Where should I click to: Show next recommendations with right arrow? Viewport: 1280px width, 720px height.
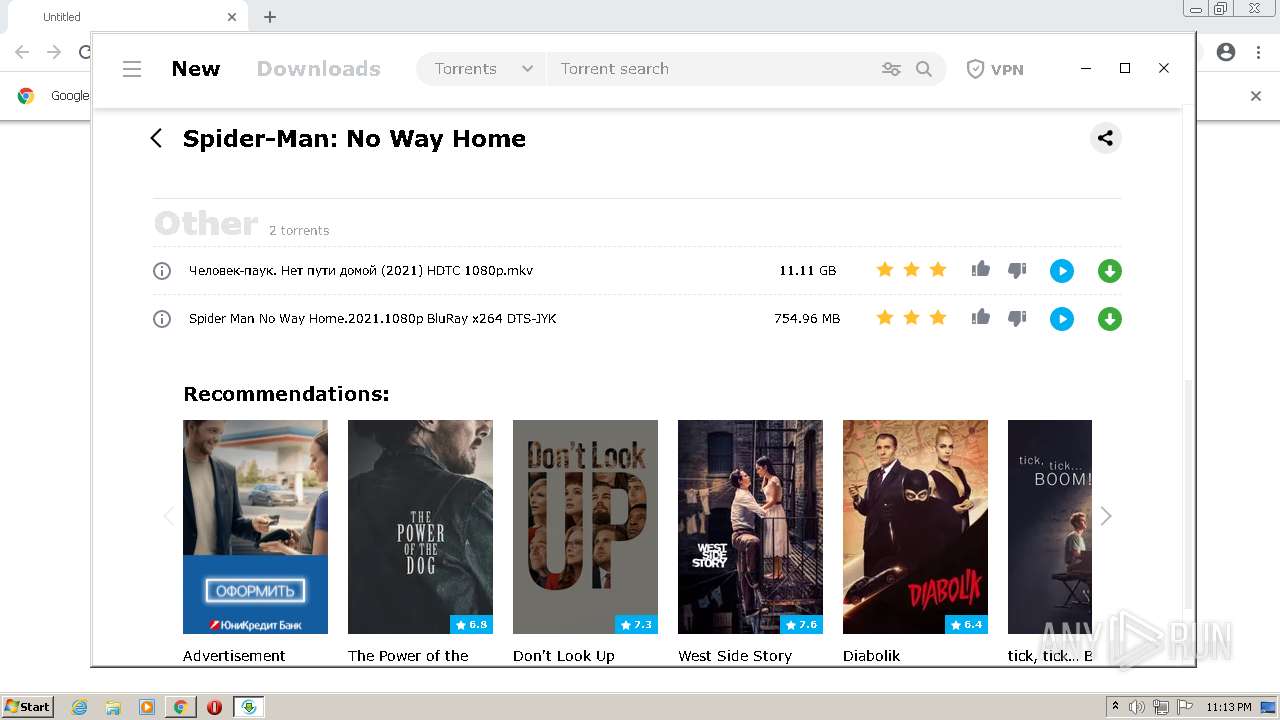(x=1106, y=516)
